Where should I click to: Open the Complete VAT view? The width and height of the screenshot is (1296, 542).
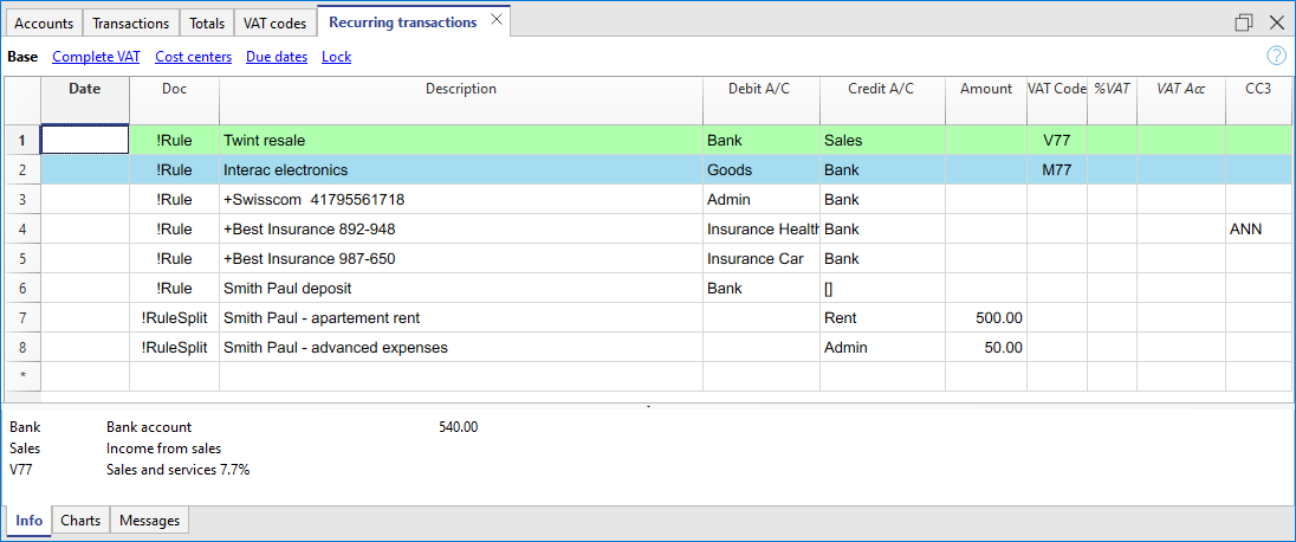[96, 57]
